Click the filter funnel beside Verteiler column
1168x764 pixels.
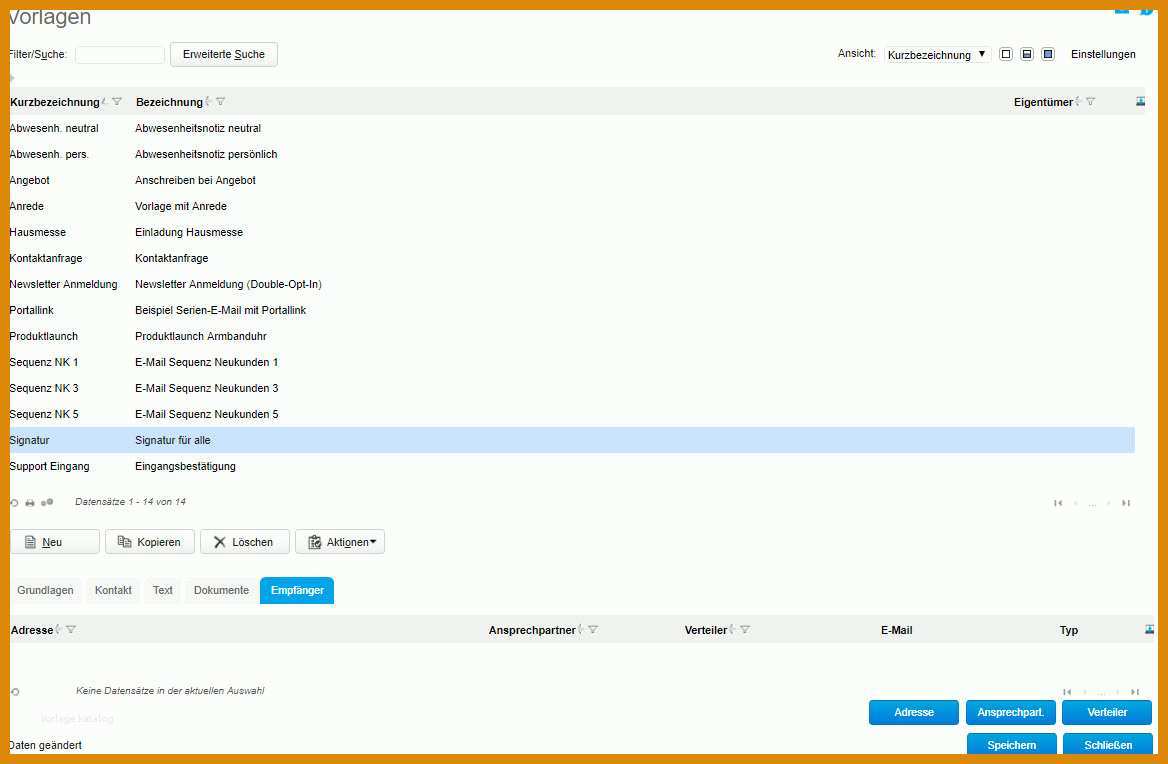[745, 630]
